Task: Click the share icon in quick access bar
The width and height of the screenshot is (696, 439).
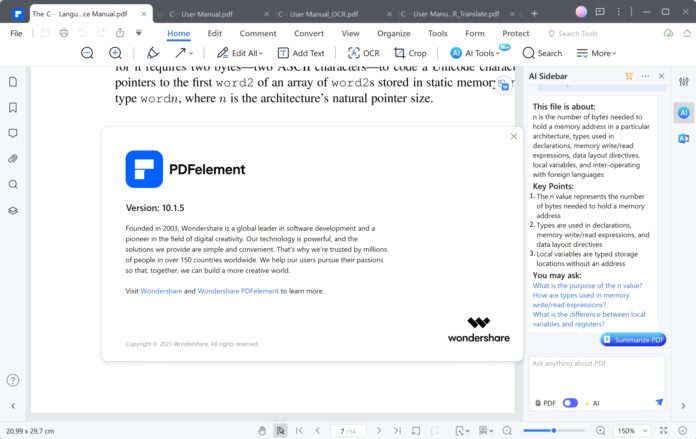Action: pyautogui.click(x=120, y=33)
